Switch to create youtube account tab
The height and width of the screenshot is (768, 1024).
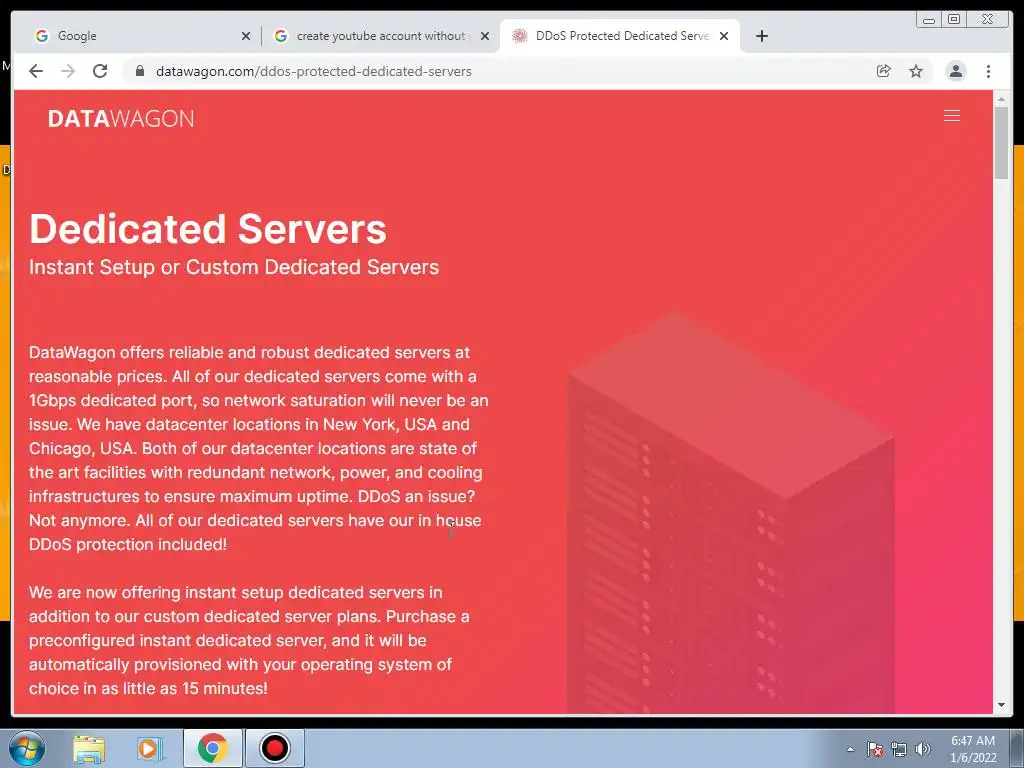point(381,36)
